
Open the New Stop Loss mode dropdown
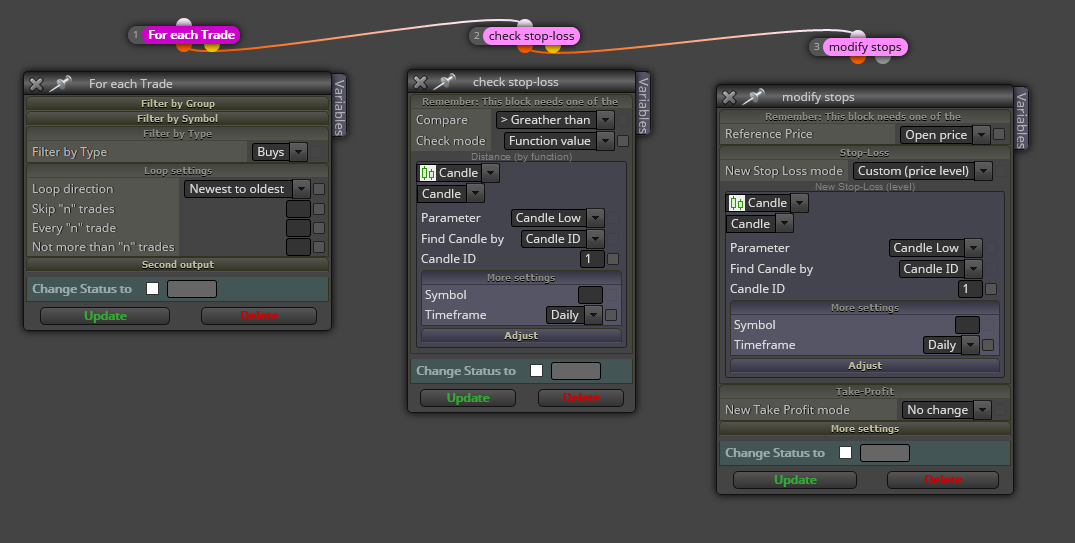922,171
